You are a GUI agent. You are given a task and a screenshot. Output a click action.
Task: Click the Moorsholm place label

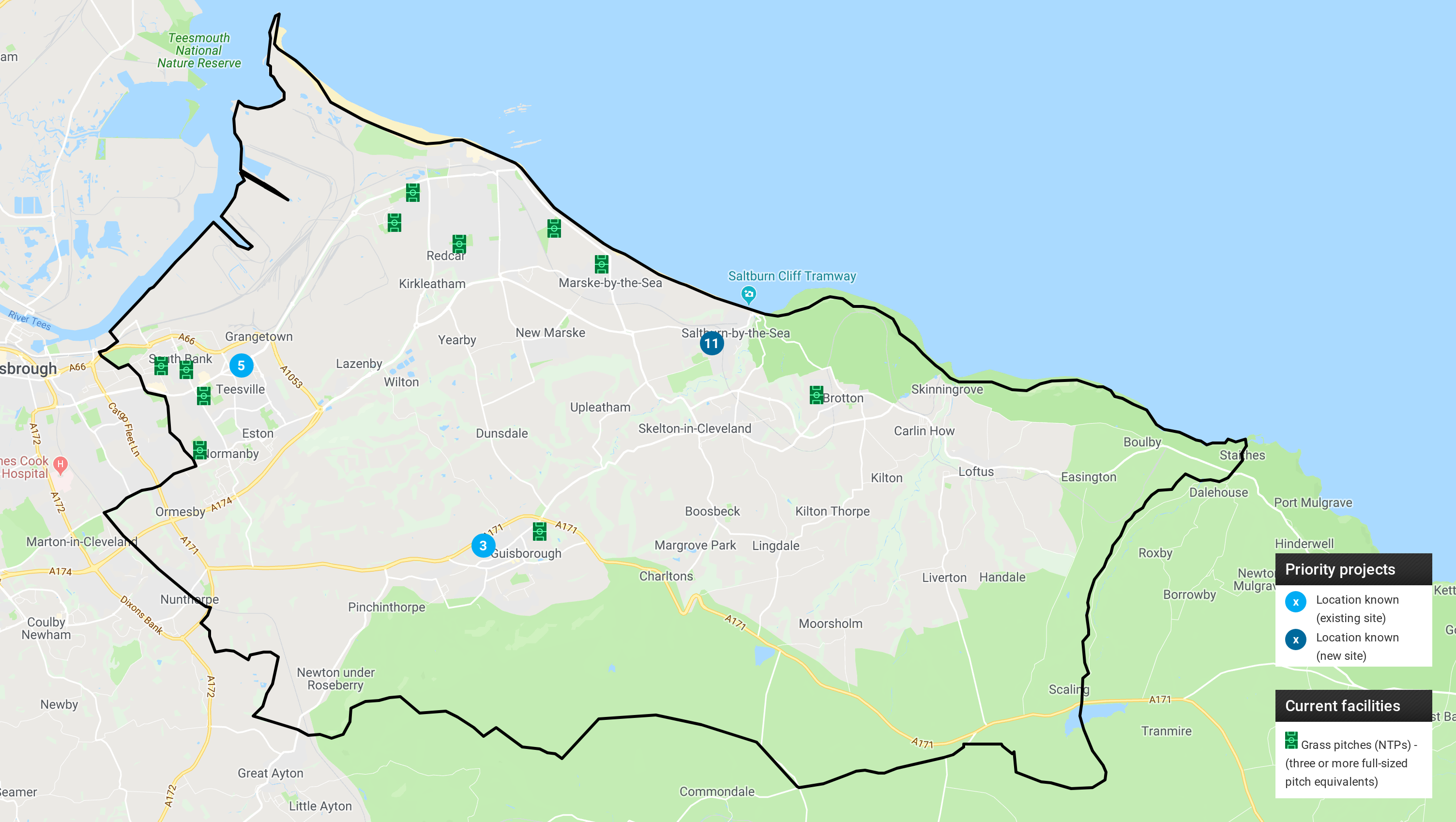[x=831, y=624]
